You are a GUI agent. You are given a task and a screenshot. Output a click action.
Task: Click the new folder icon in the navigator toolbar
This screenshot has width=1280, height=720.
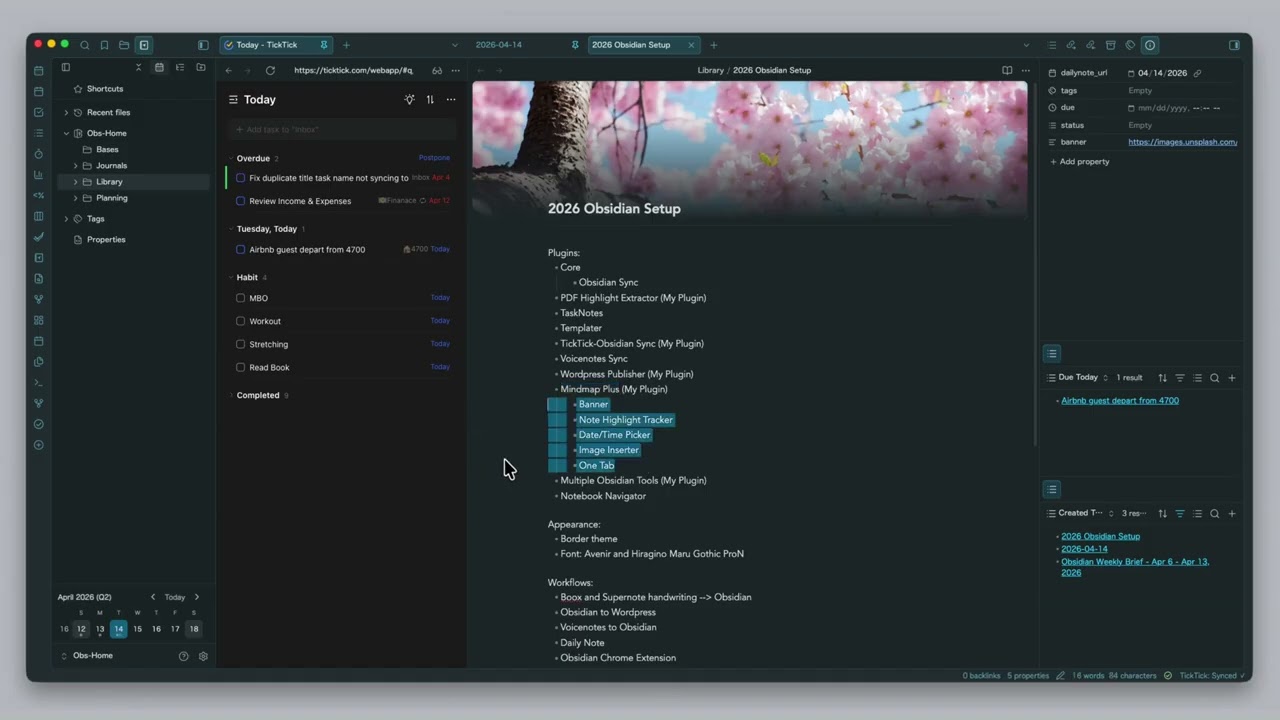(x=201, y=67)
